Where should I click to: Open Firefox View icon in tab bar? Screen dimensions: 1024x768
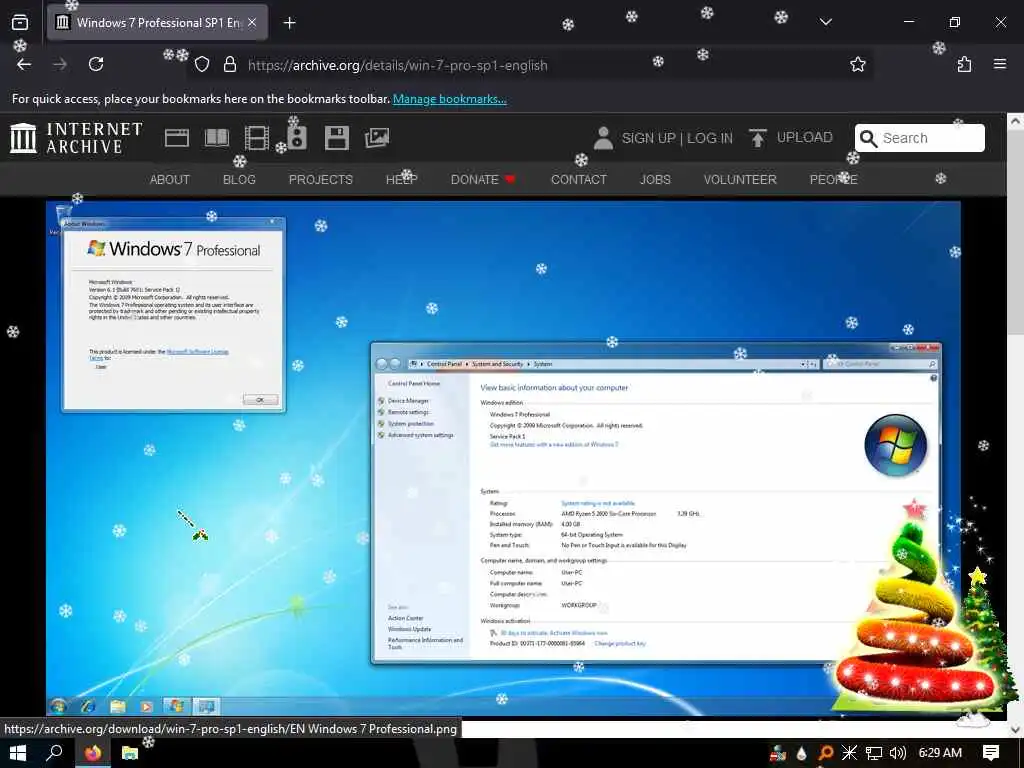coord(20,22)
